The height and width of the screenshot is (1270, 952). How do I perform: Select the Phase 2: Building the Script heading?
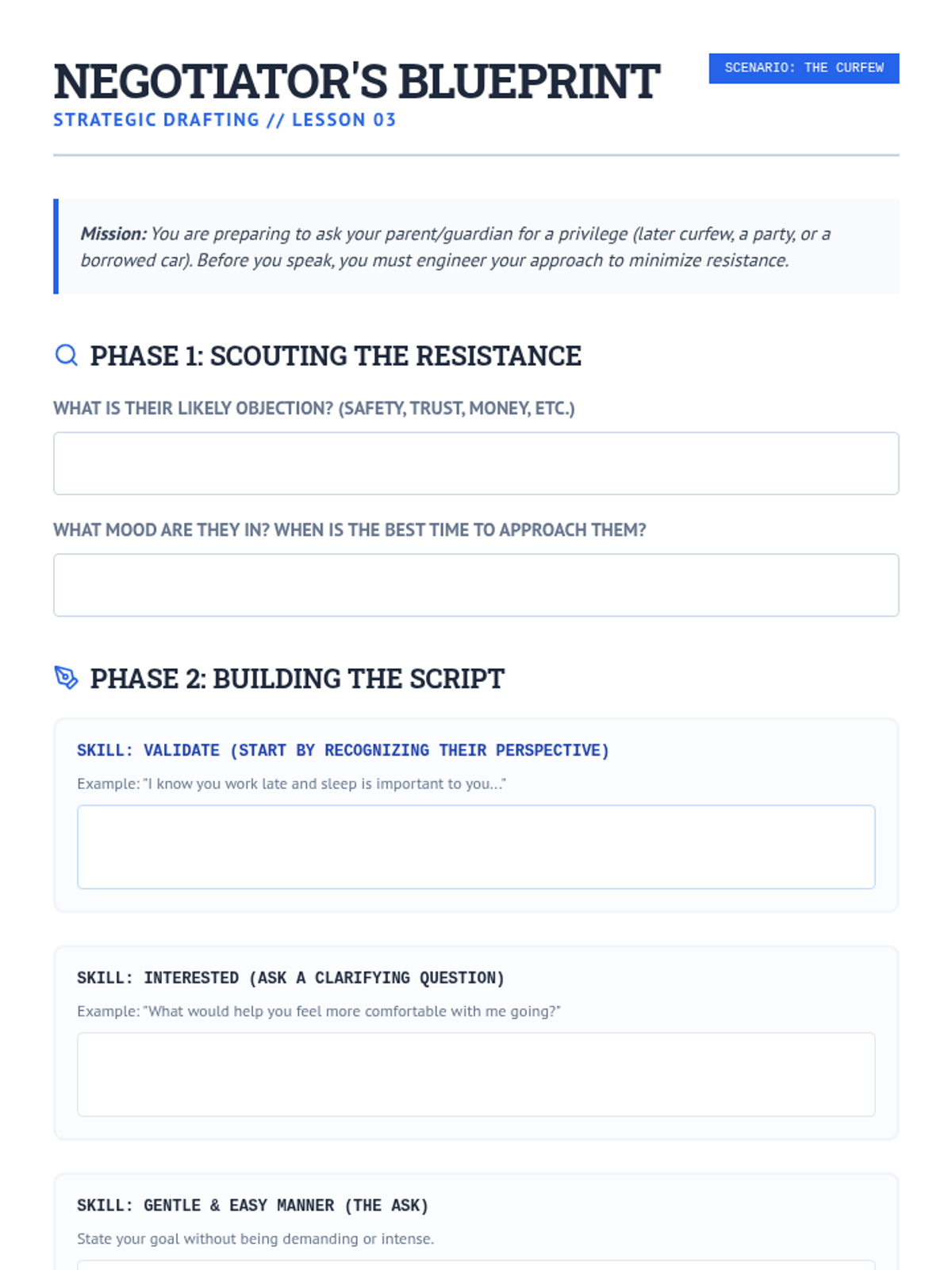297,679
